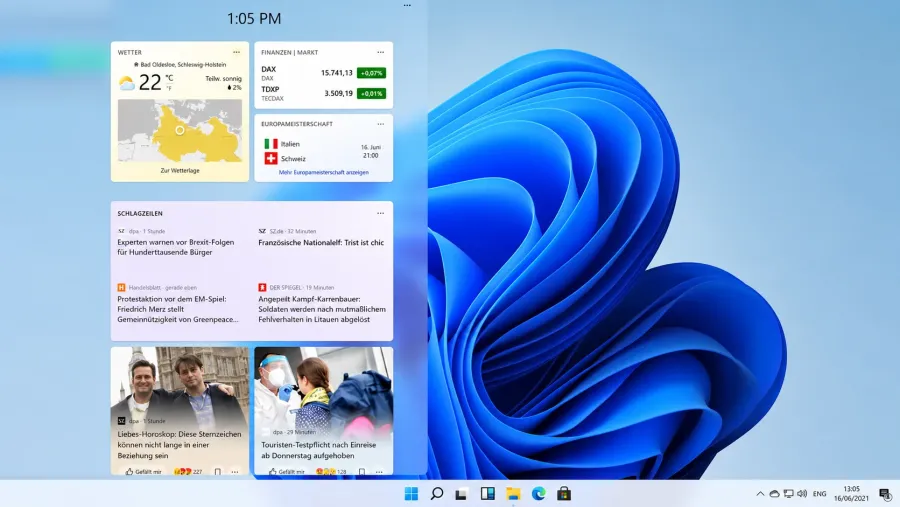Open the clock showing 13:05 16/06/2021
Screen dimensions: 900x507
coord(851,494)
